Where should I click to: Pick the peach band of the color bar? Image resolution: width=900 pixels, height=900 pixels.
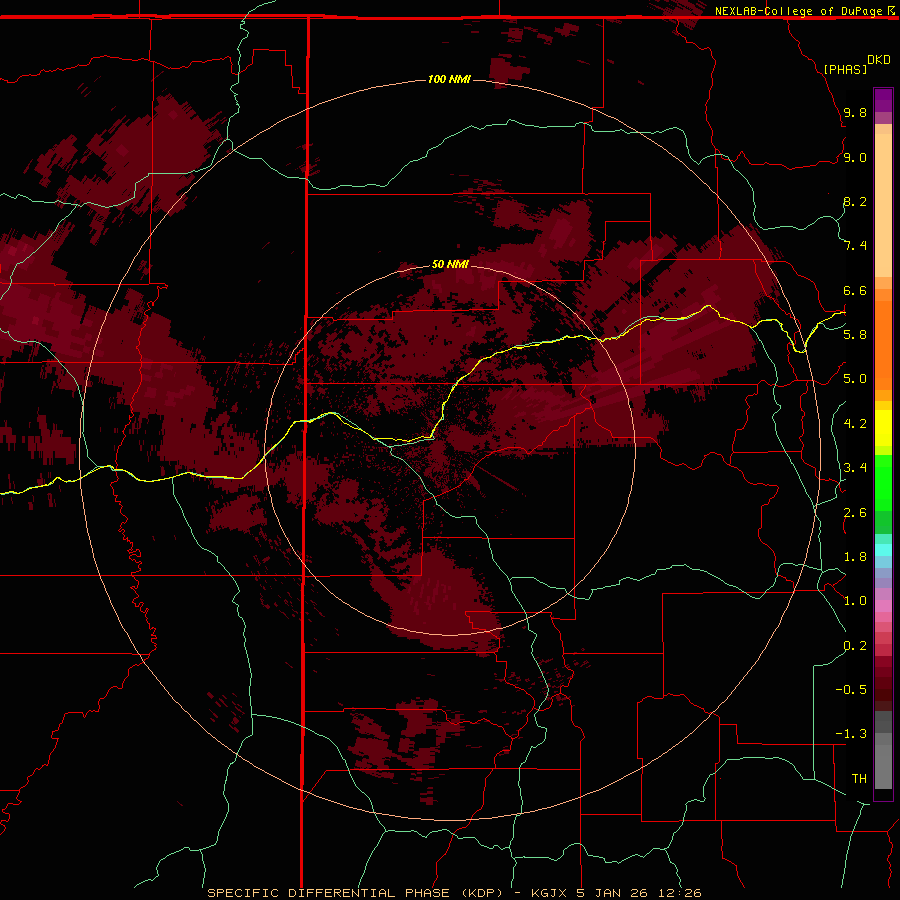pos(883,205)
